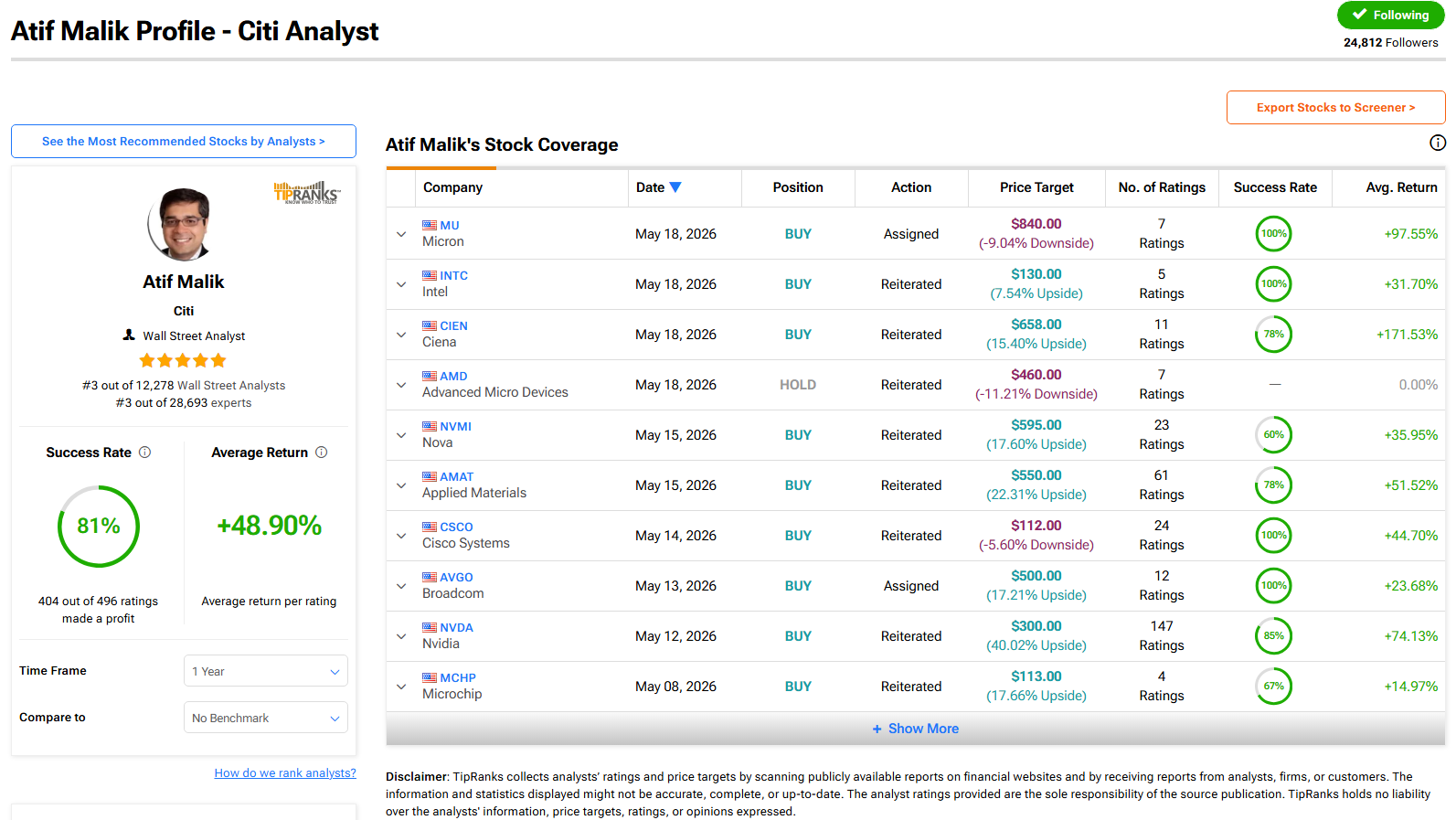
Task: Click the US flag beside AVGO
Action: 430,577
